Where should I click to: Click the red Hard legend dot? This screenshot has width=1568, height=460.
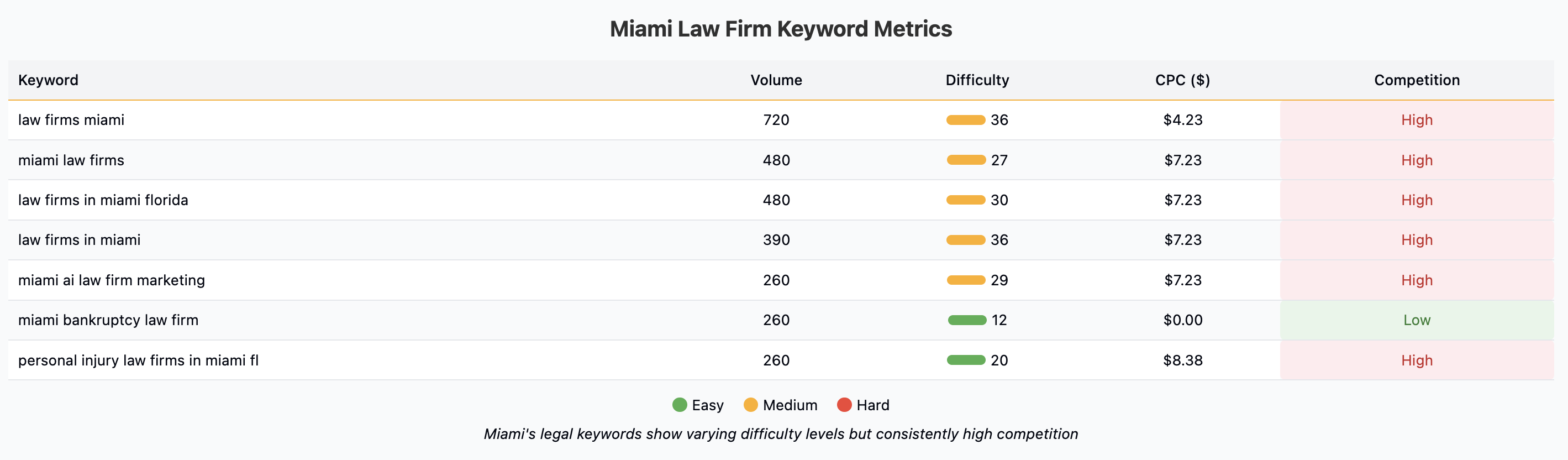tap(844, 405)
